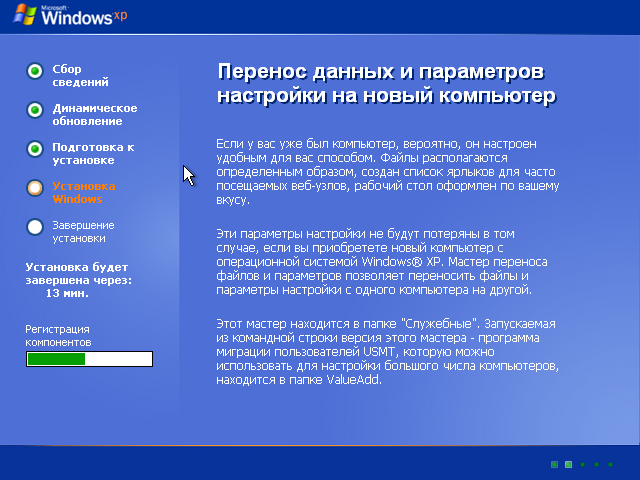Click the Windows xp title text
The height and width of the screenshot is (480, 640).
click(x=84, y=16)
